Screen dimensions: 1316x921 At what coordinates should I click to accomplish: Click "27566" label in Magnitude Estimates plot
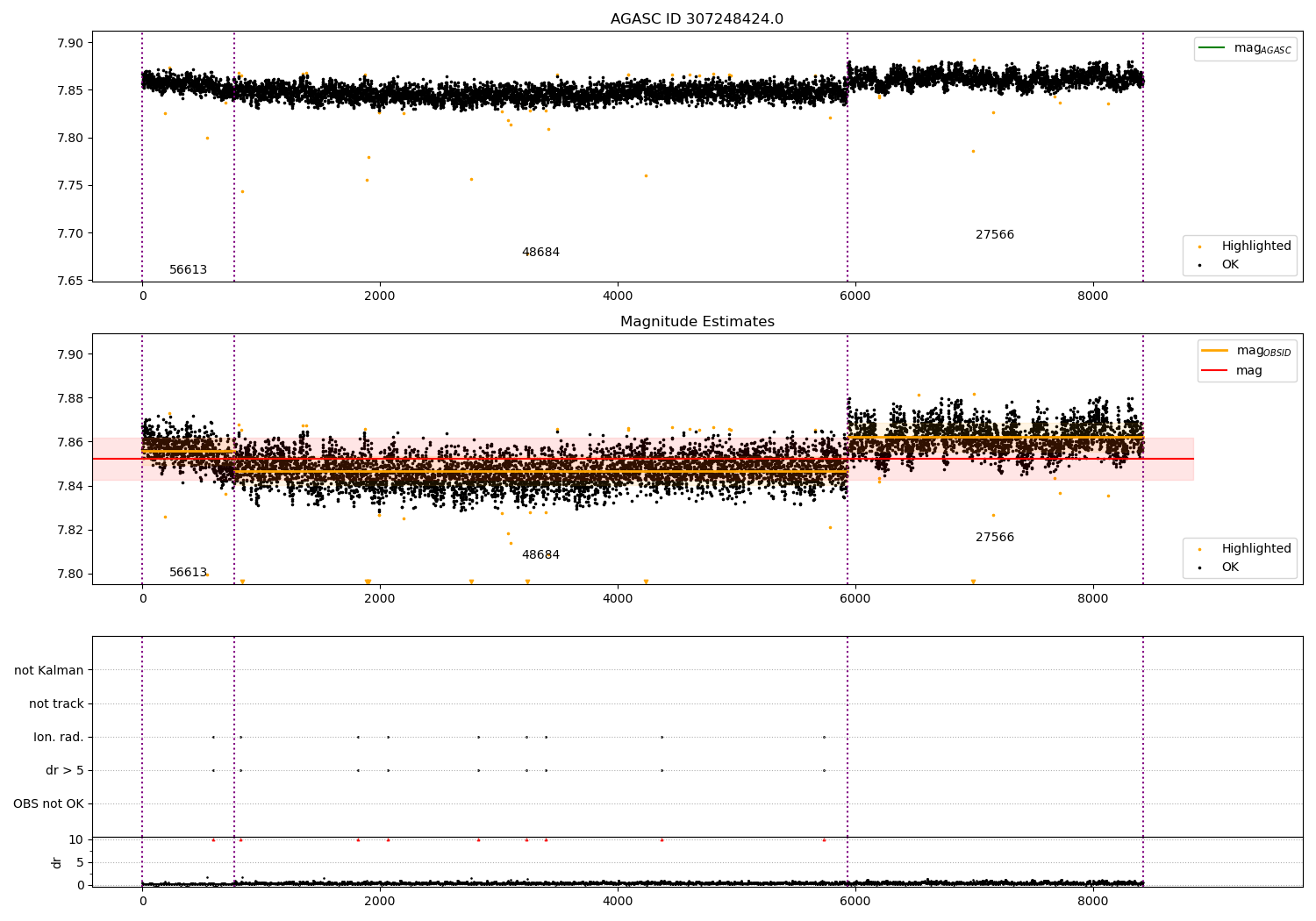(995, 538)
